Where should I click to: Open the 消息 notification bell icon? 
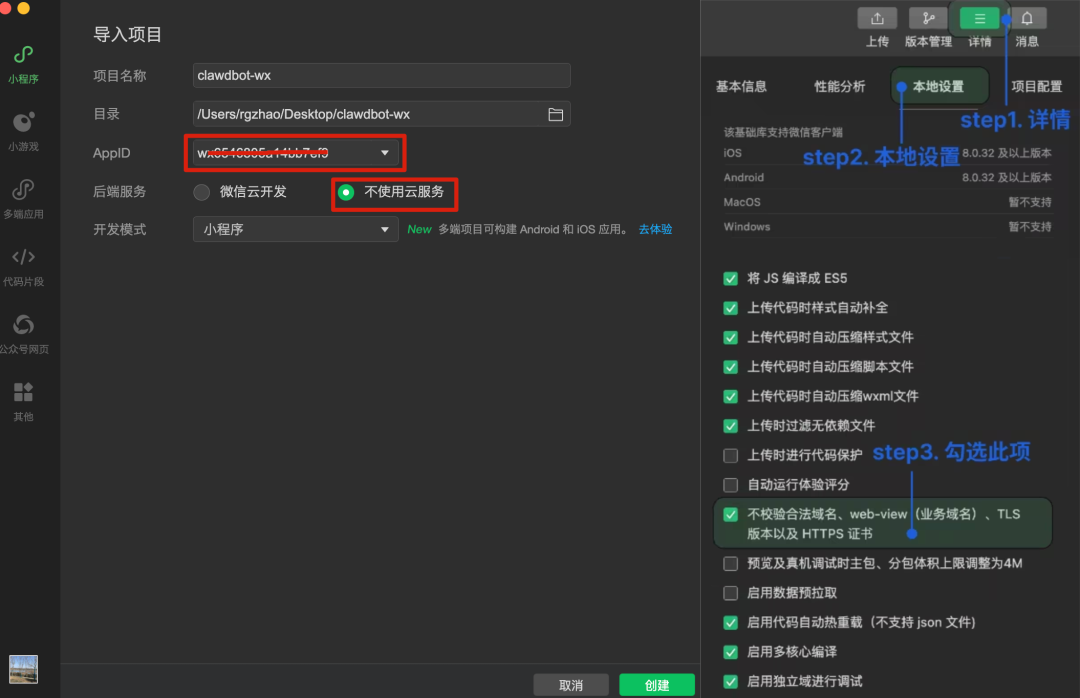[x=1027, y=19]
